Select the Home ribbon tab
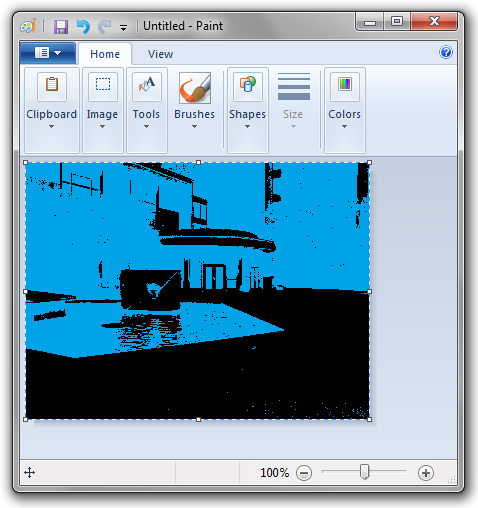 tap(105, 54)
